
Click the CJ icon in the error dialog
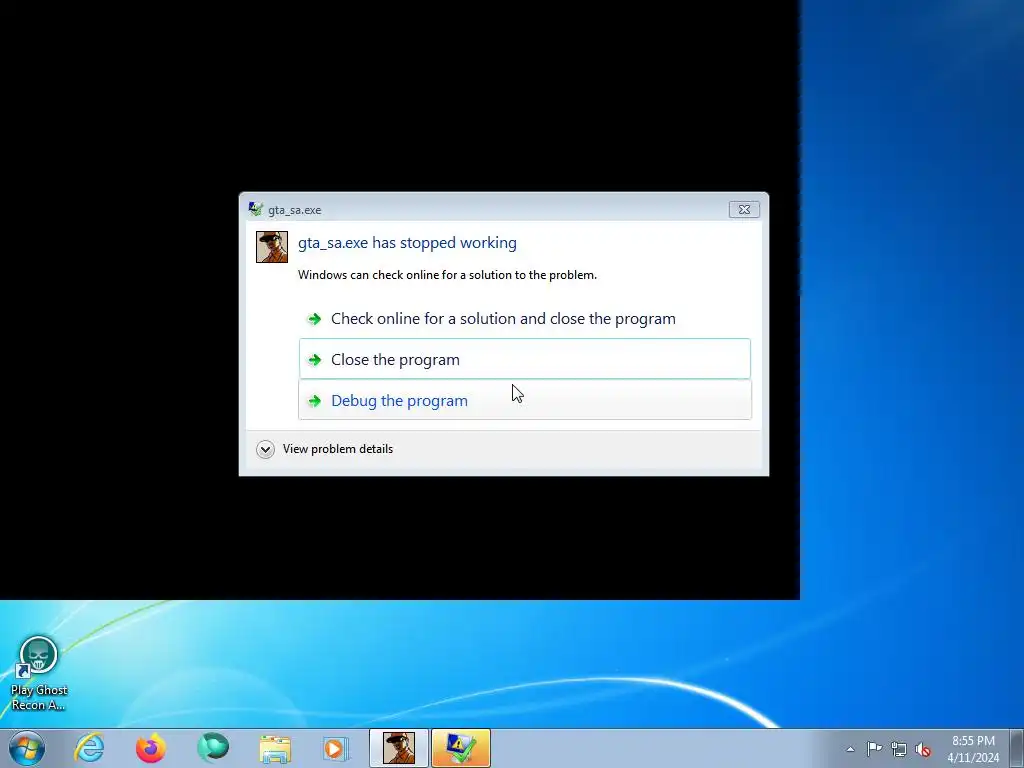point(272,247)
